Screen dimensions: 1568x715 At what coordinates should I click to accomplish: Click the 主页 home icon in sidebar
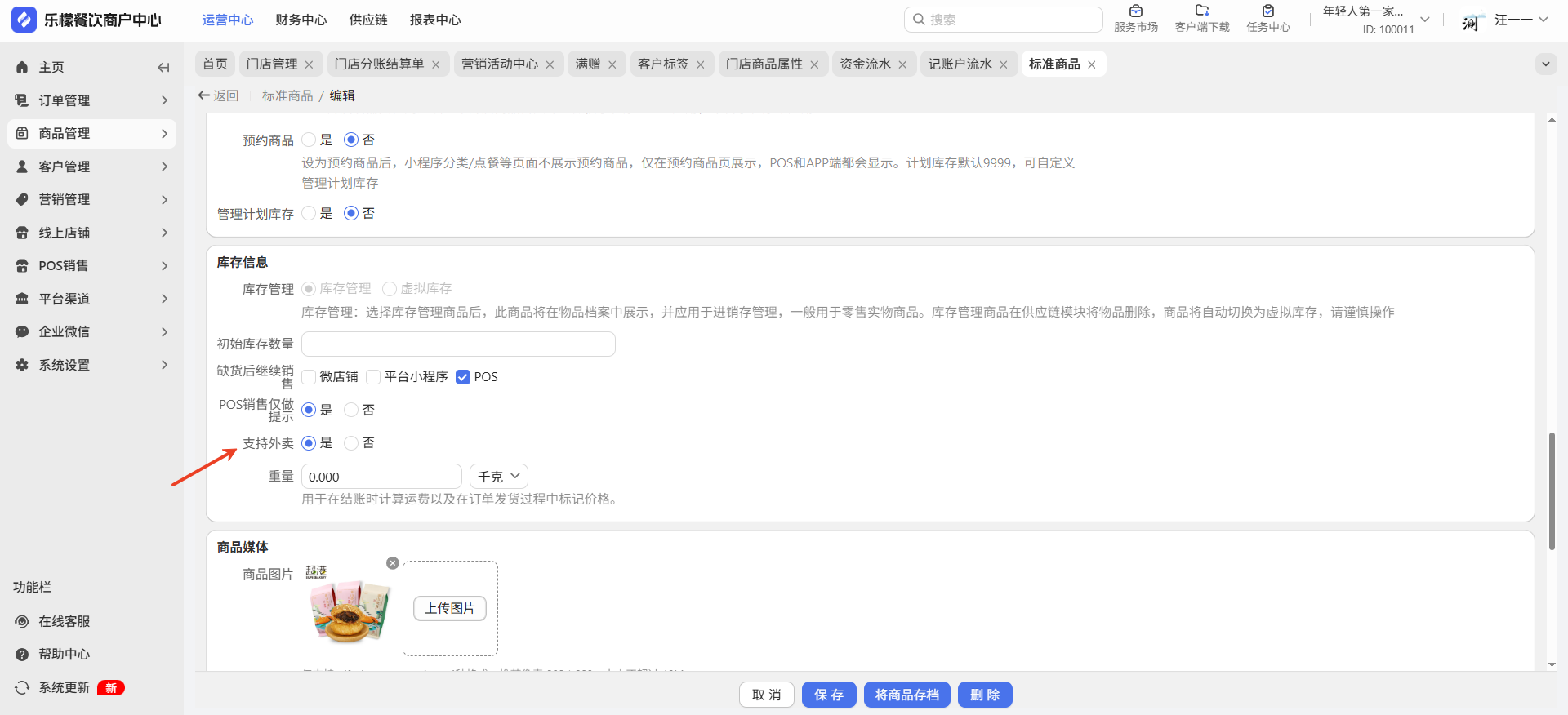pos(22,67)
